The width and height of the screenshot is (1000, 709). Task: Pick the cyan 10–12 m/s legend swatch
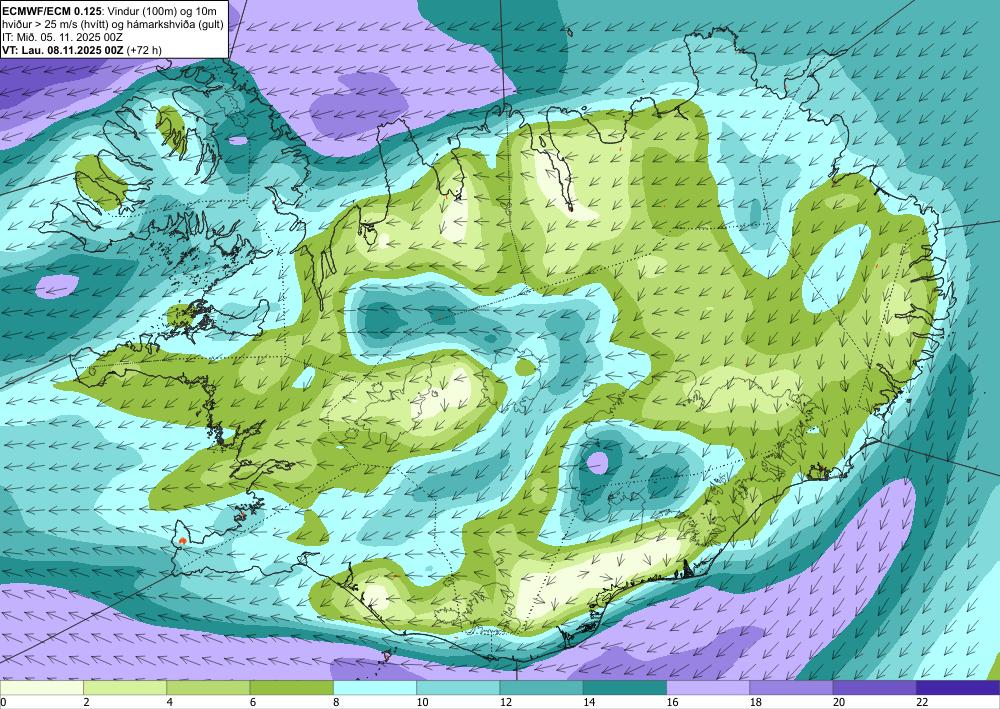(x=458, y=688)
